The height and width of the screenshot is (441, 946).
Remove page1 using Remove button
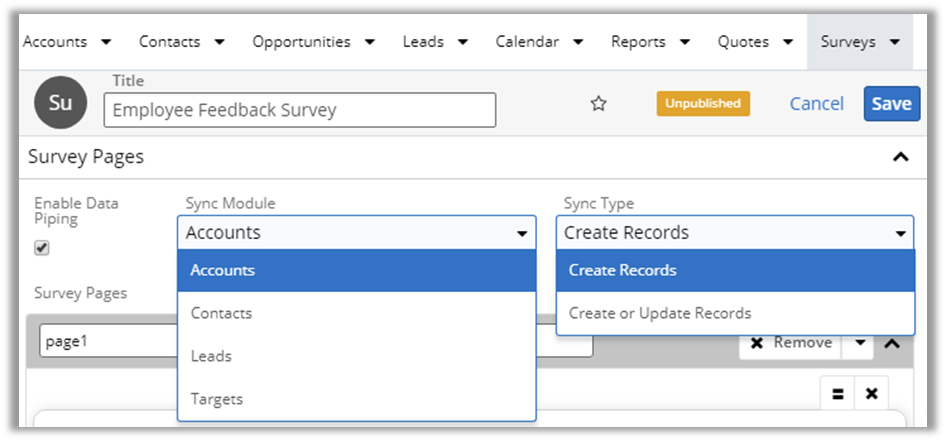point(791,343)
